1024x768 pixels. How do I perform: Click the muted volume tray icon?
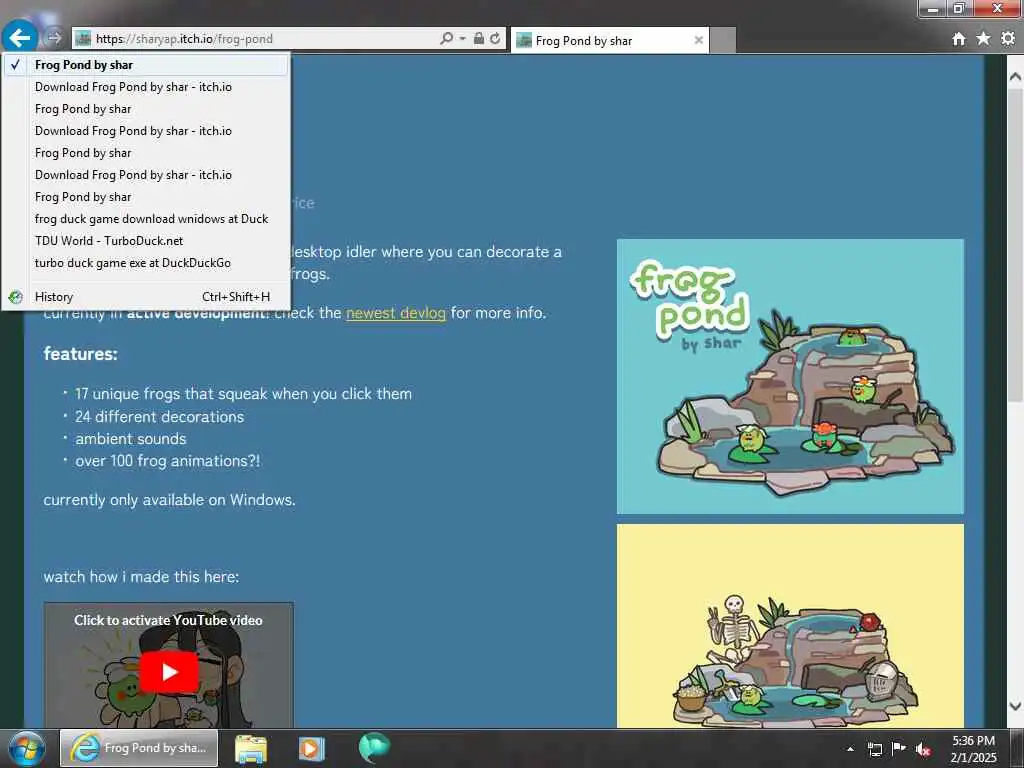(x=923, y=749)
